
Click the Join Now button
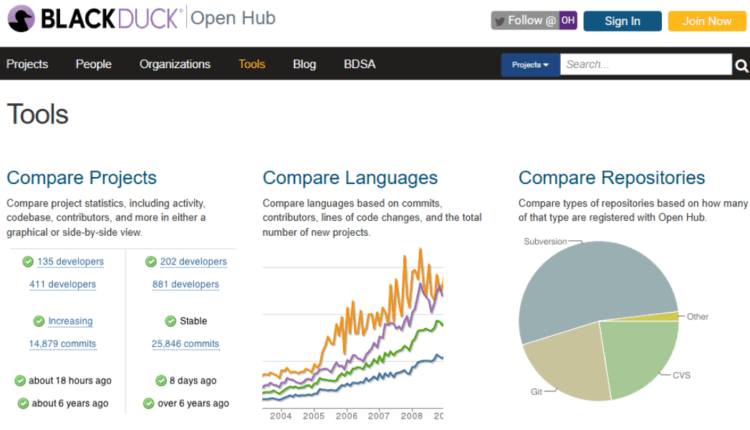[x=707, y=21]
